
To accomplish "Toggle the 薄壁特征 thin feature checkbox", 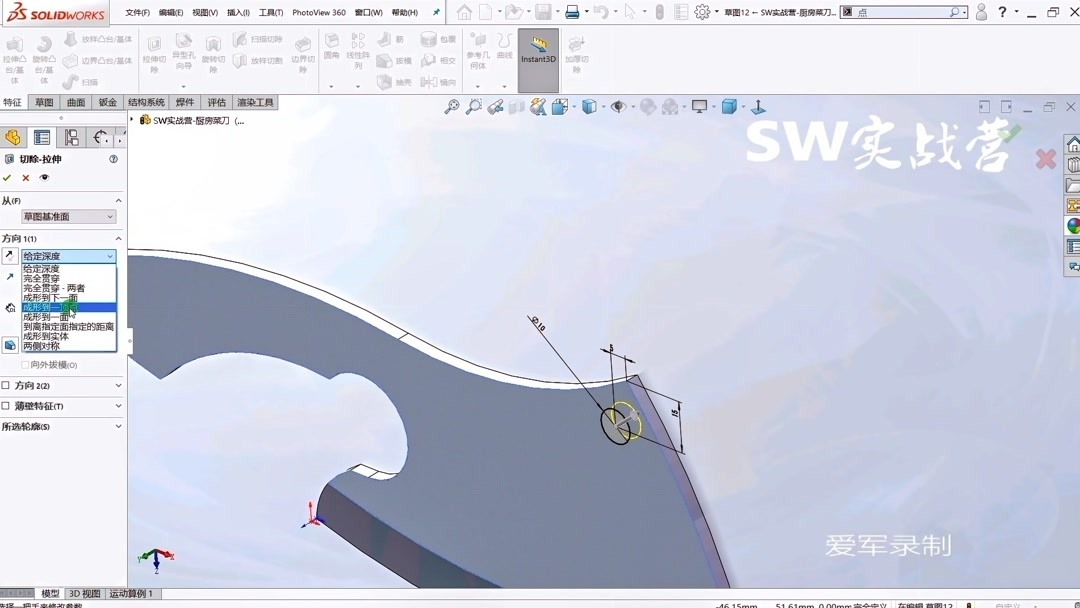I will (x=8, y=405).
